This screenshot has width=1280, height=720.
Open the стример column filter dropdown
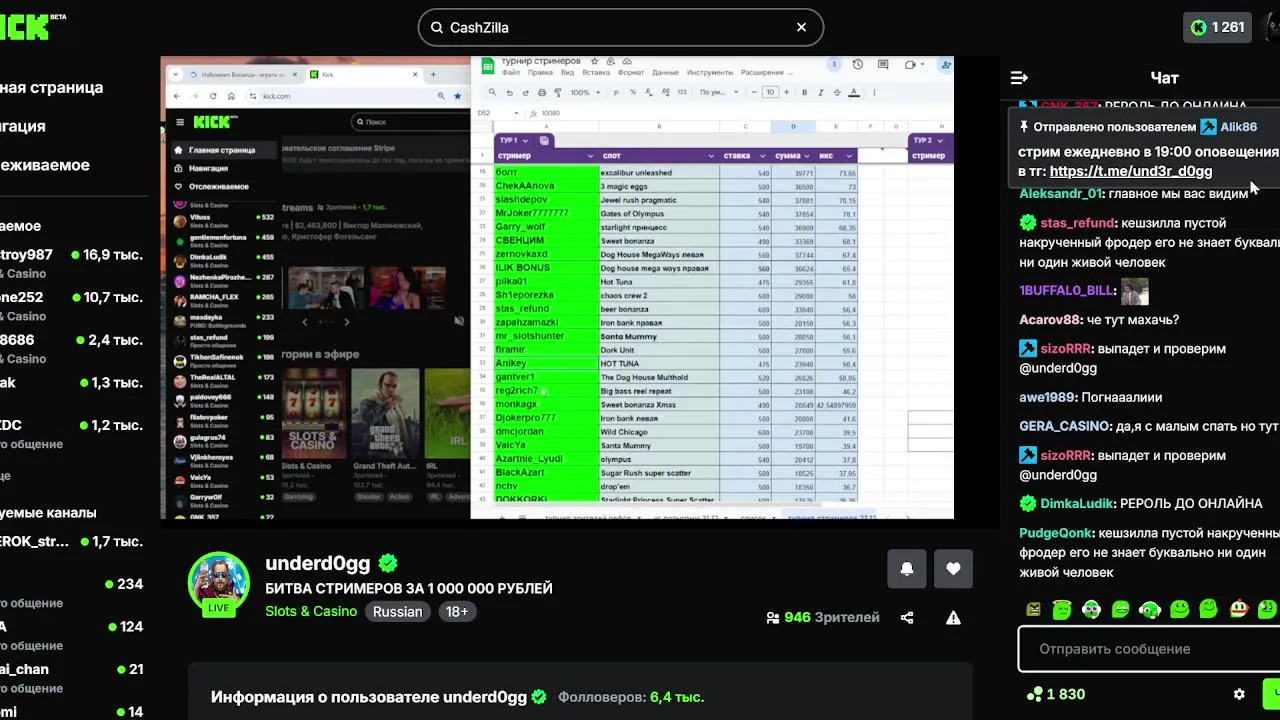point(591,156)
